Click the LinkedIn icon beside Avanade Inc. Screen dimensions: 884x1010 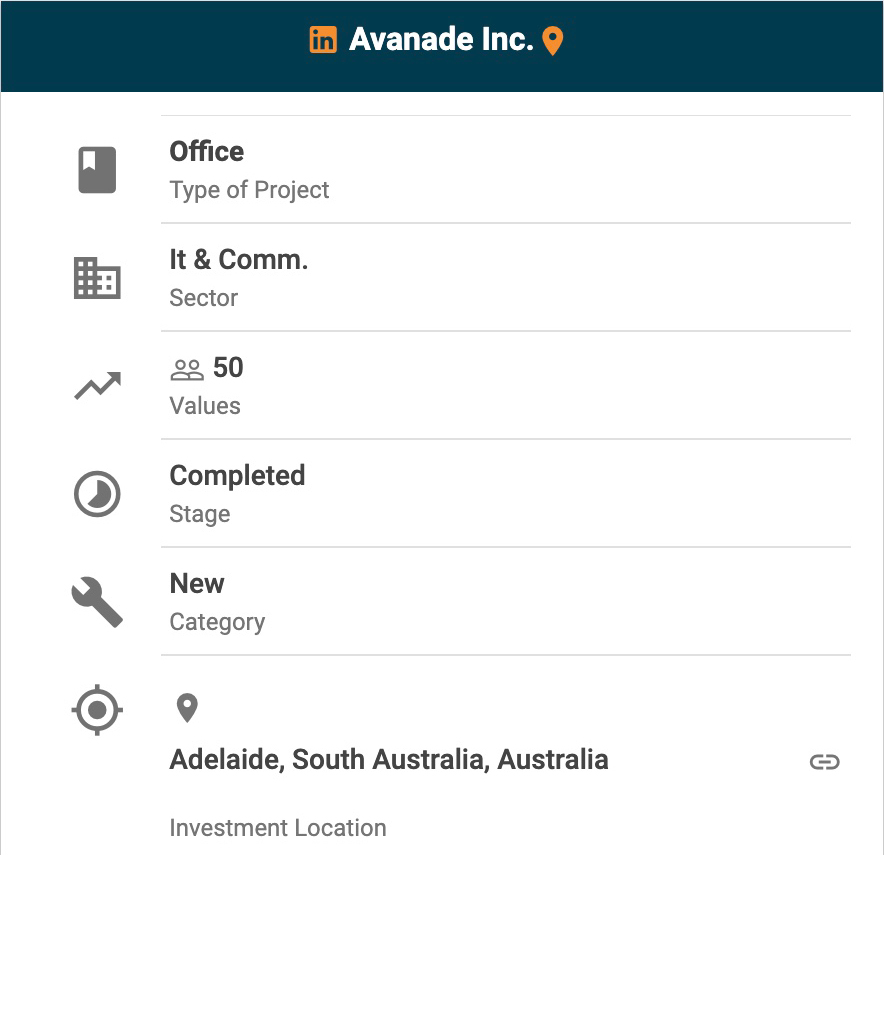point(323,40)
